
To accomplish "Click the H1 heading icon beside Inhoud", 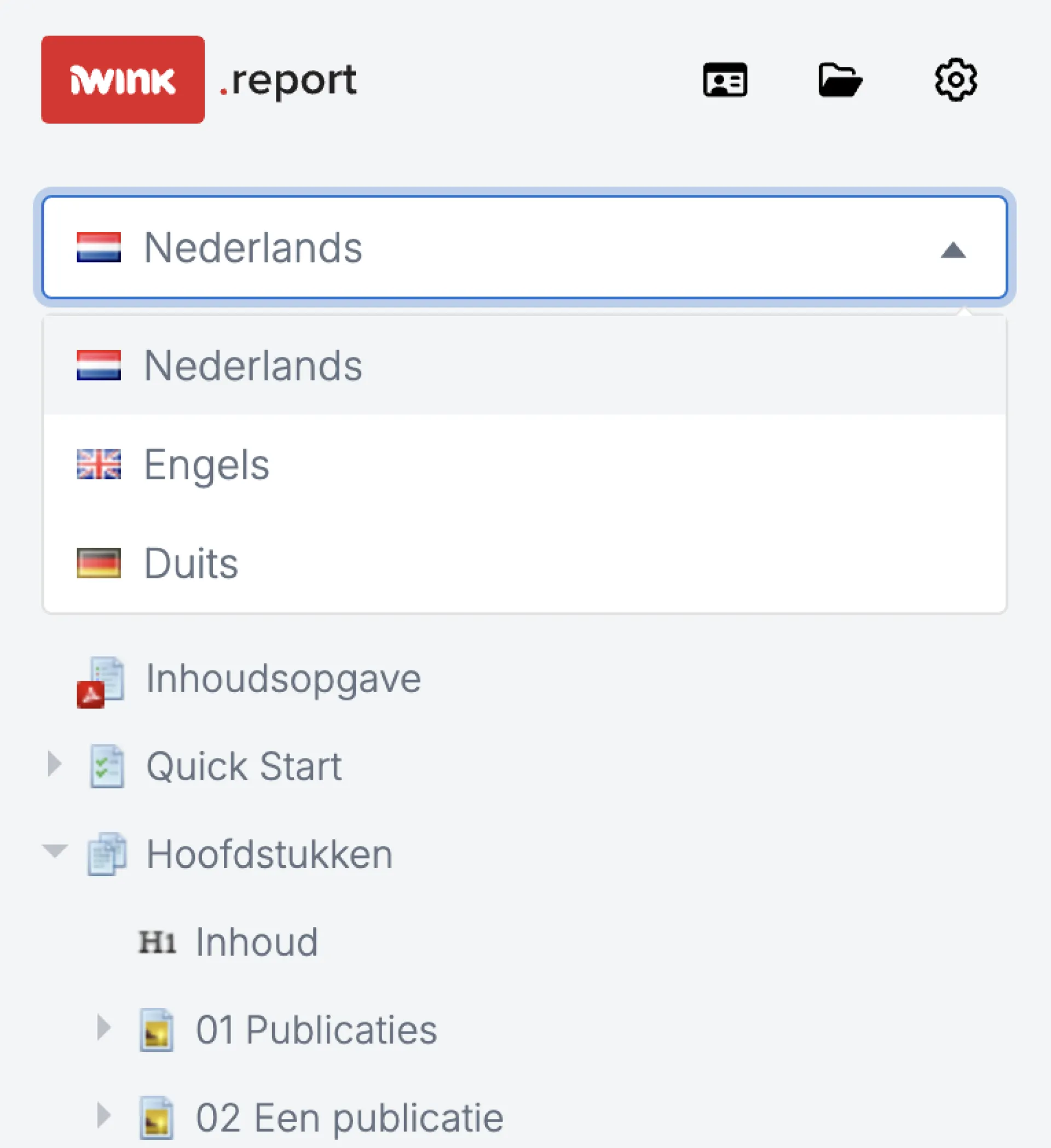I will [157, 942].
